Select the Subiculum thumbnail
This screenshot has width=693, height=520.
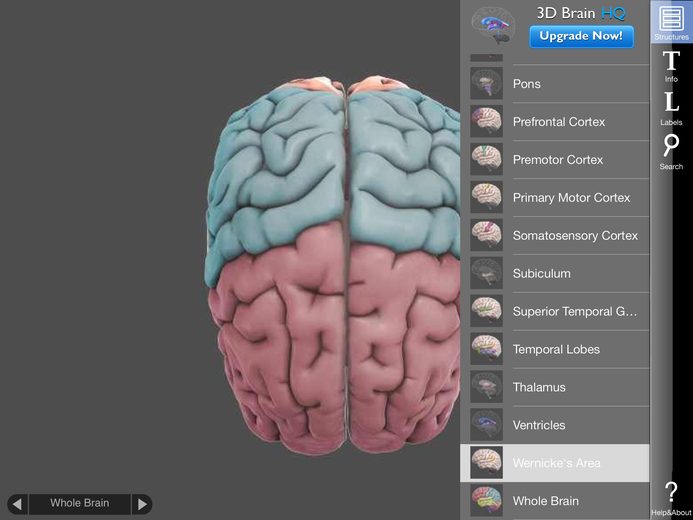pyautogui.click(x=486, y=273)
